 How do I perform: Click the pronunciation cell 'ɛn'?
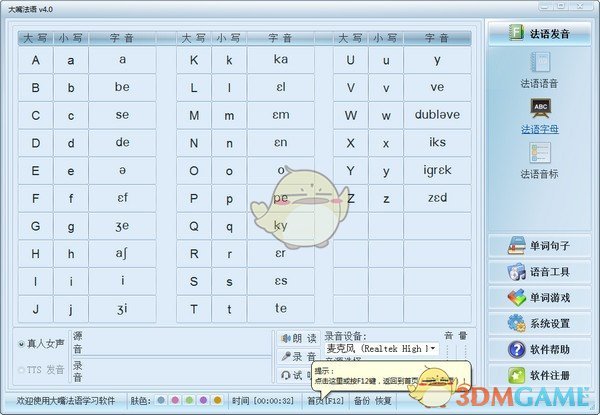281,143
